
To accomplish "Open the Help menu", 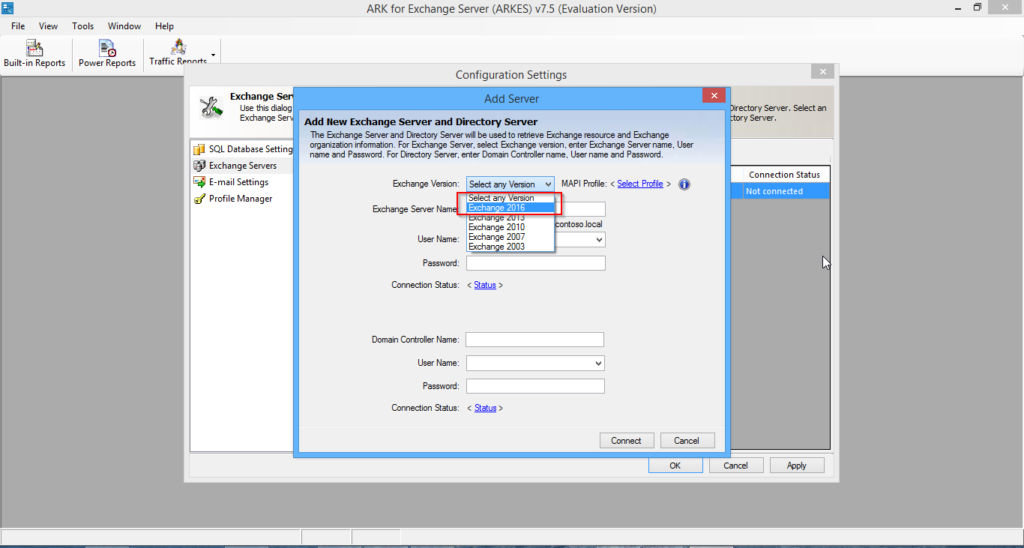I will tap(165, 26).
